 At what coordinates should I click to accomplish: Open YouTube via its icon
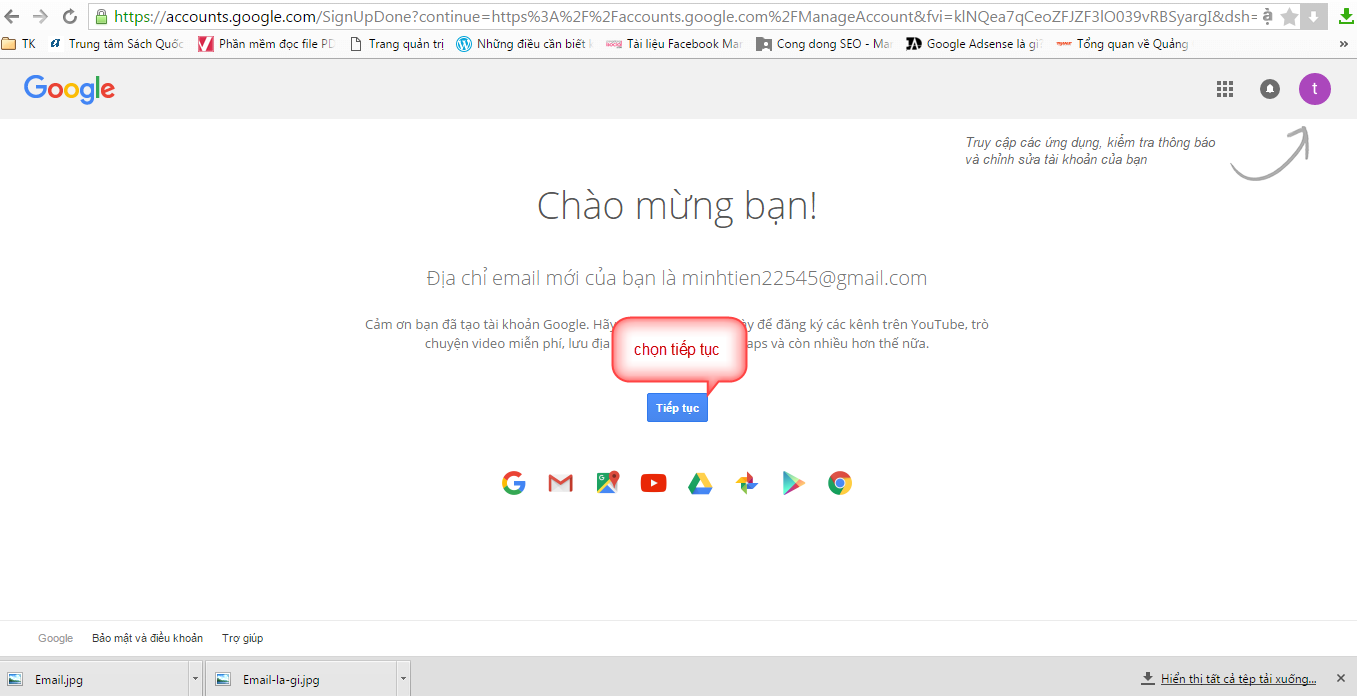pos(653,483)
